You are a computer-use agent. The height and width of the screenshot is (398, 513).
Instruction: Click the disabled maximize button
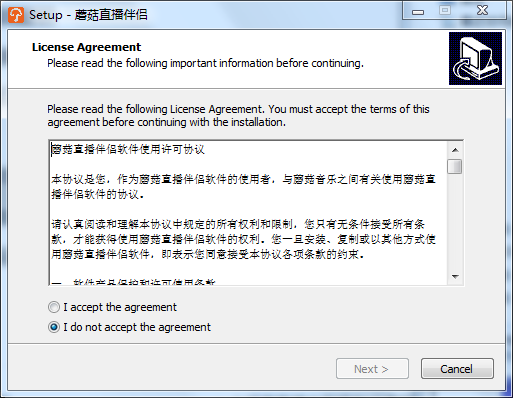tap(445, 11)
